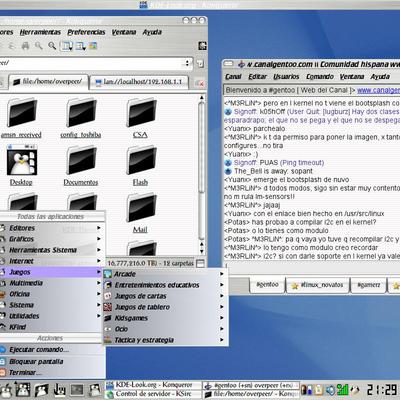Switch to lan://localhost/192.168.1.1 tab
The image size is (400, 400).
coord(139,82)
